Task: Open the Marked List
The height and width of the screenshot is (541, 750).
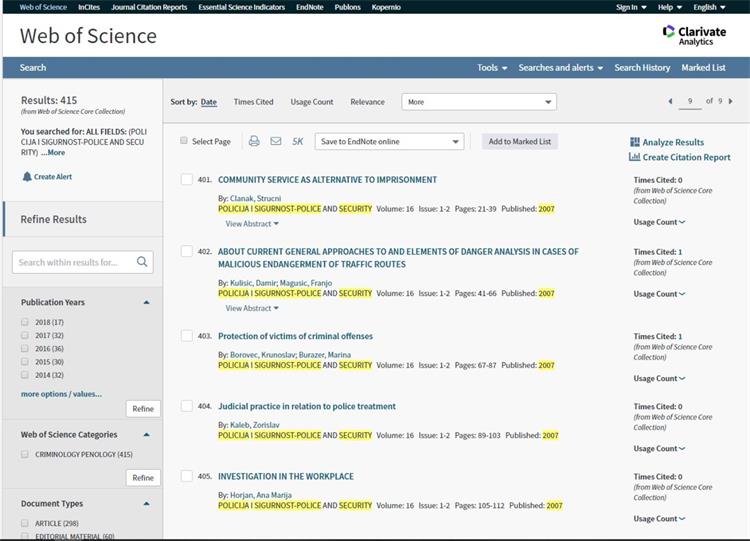Action: [x=703, y=67]
